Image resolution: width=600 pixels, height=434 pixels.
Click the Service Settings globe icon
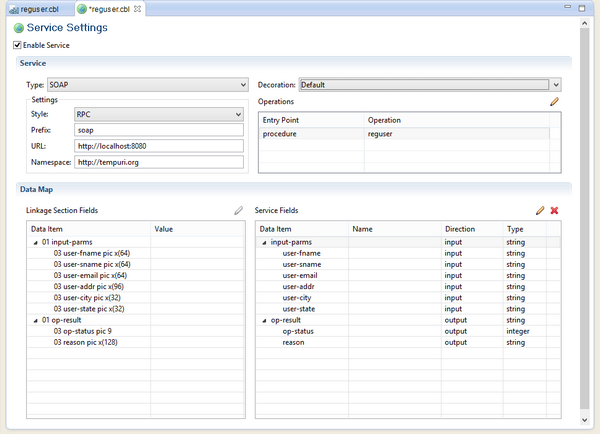17,28
